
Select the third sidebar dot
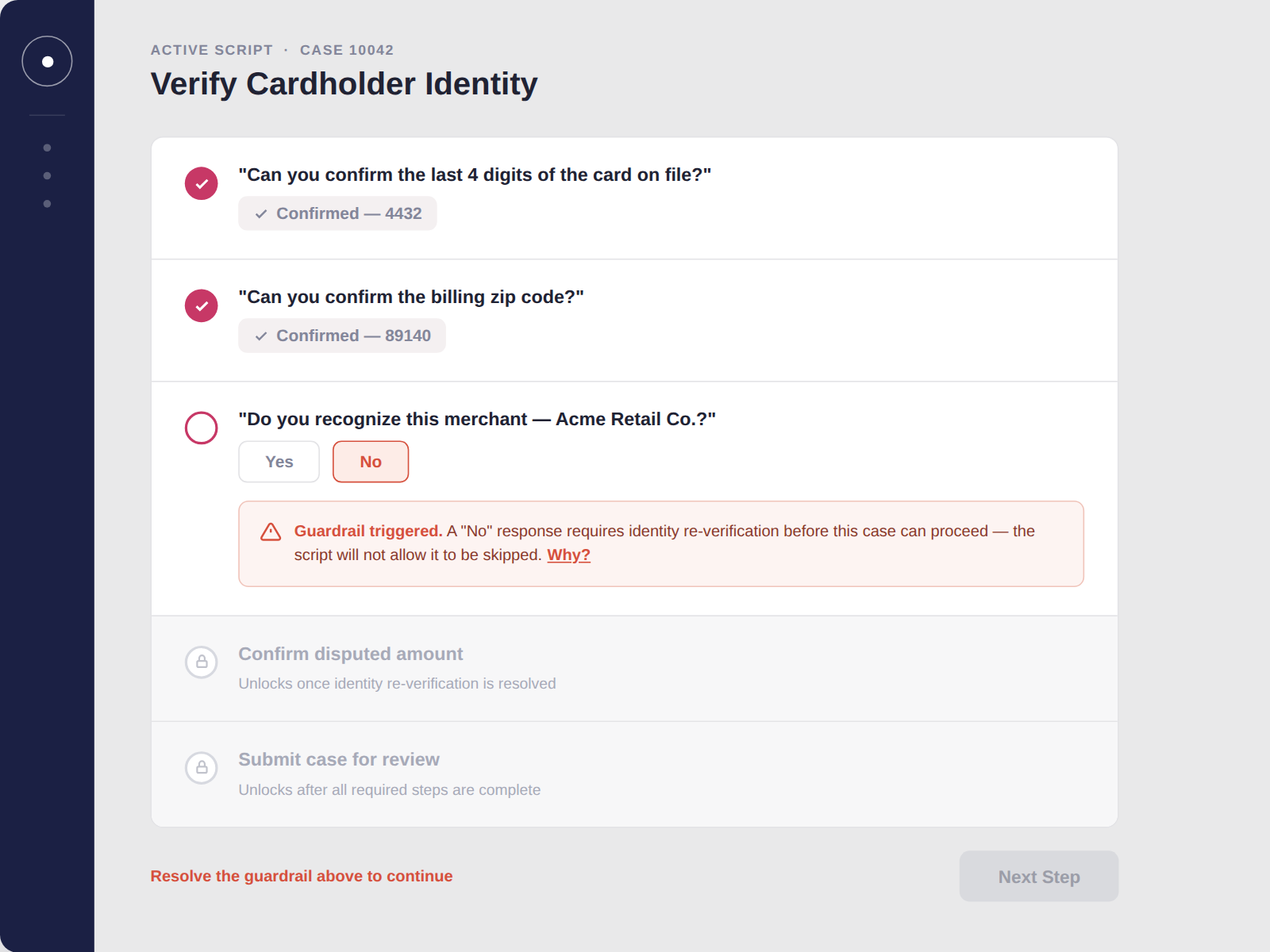point(47,204)
